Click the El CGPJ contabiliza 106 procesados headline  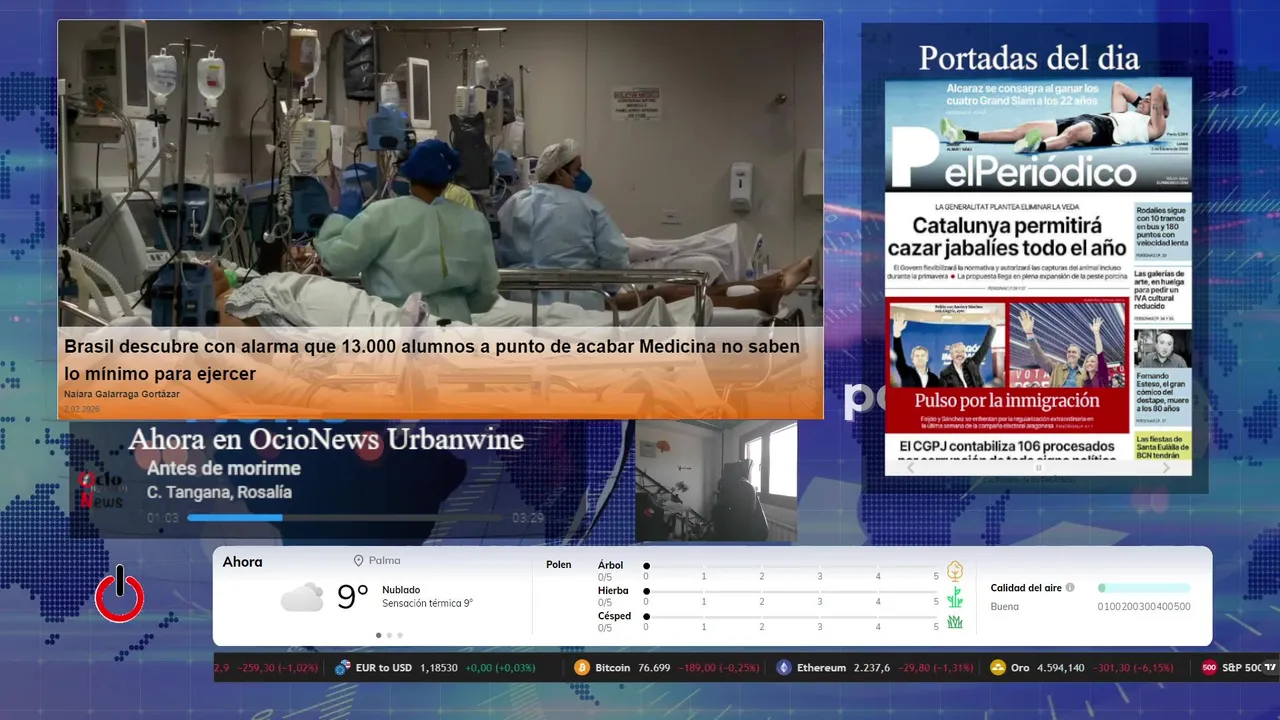click(x=1006, y=447)
